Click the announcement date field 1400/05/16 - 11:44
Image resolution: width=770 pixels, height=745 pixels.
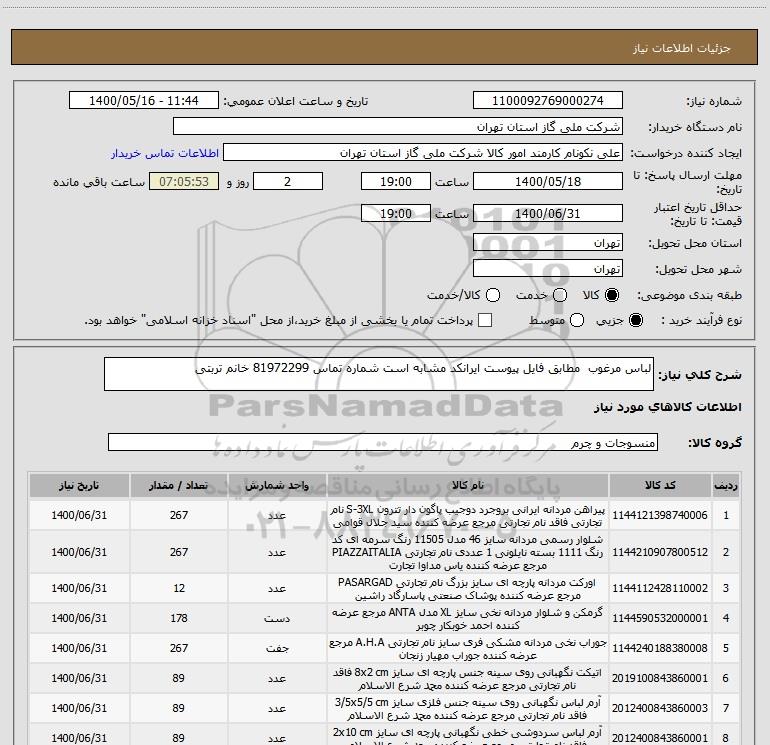(x=143, y=101)
